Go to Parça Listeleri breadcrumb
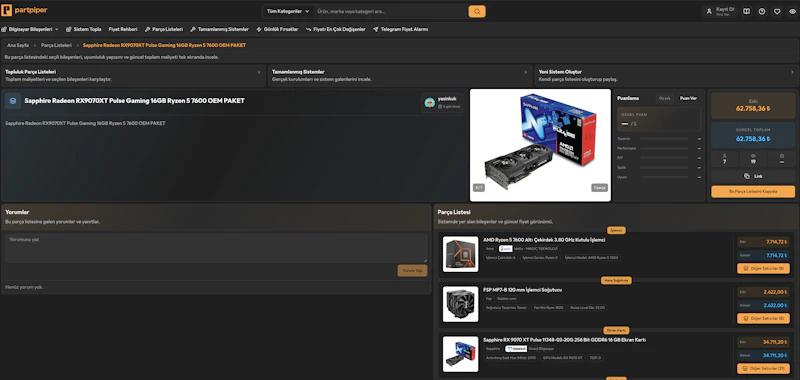This screenshot has height=380, width=800. (56, 45)
